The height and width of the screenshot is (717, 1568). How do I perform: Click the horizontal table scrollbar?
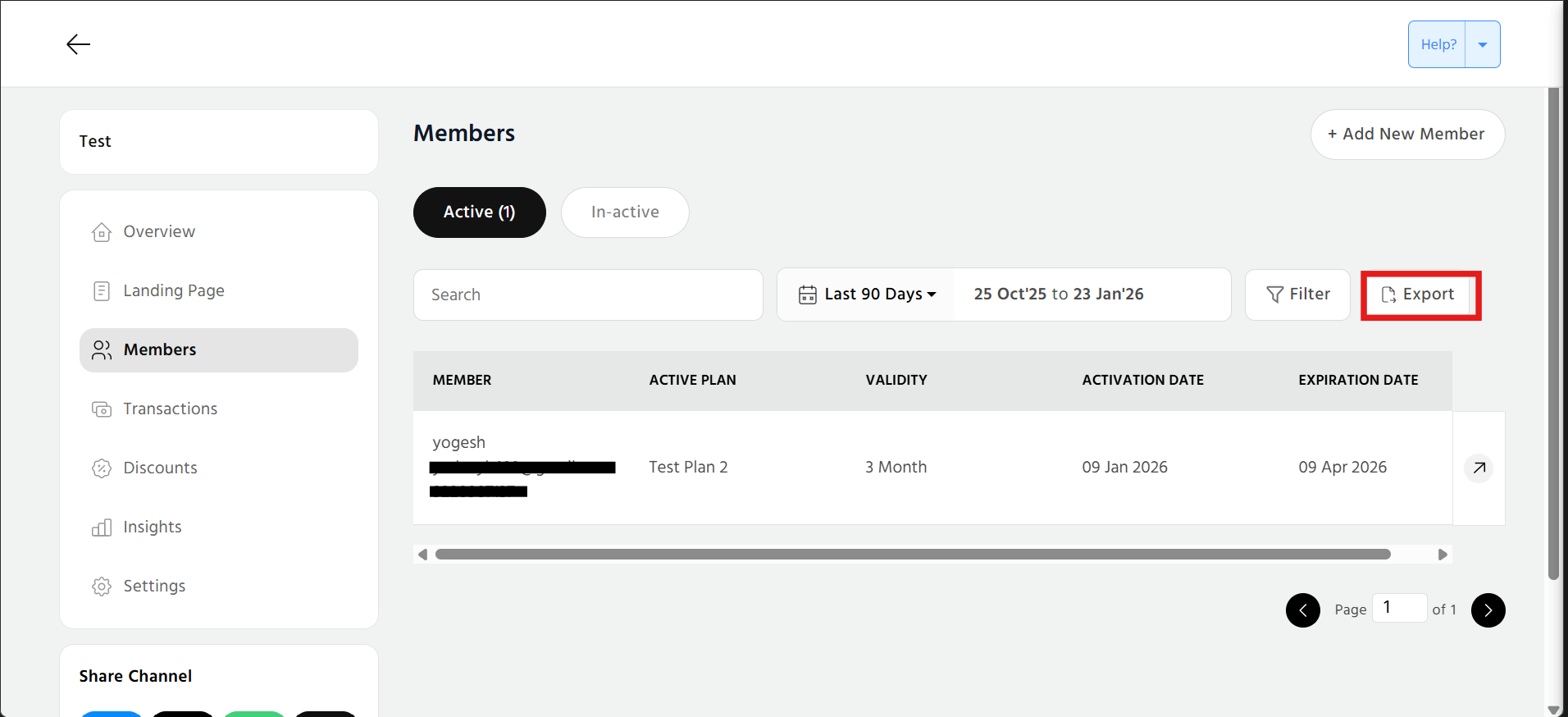click(912, 555)
